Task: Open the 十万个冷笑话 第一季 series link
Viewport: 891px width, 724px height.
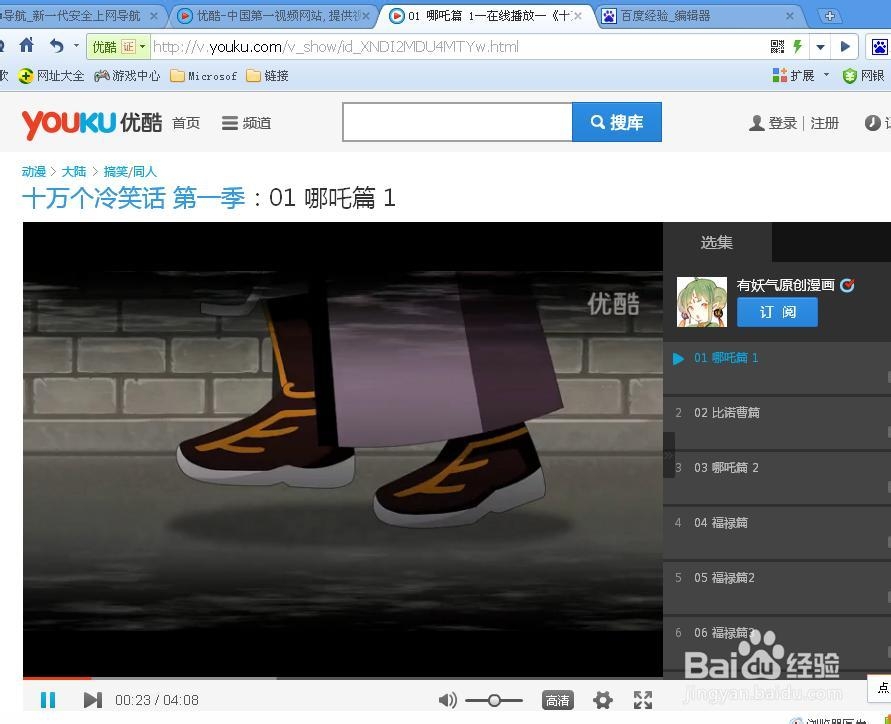Action: click(x=134, y=198)
